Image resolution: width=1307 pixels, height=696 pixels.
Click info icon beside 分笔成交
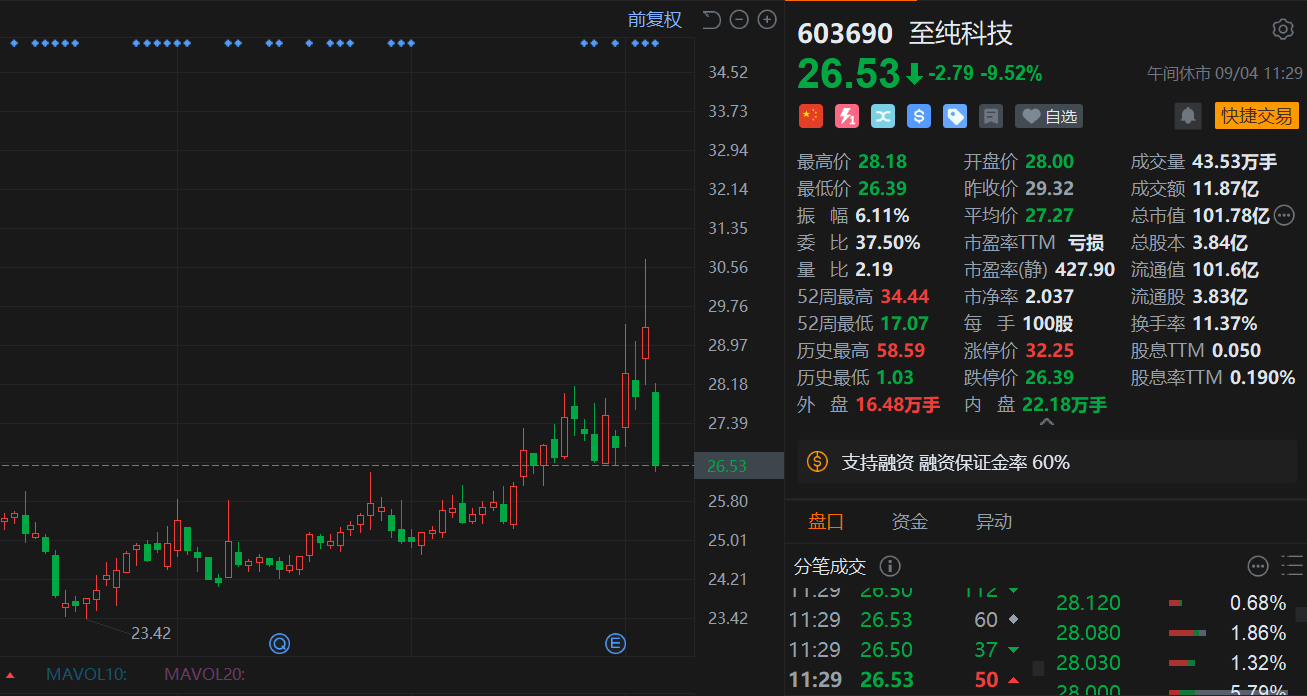890,567
